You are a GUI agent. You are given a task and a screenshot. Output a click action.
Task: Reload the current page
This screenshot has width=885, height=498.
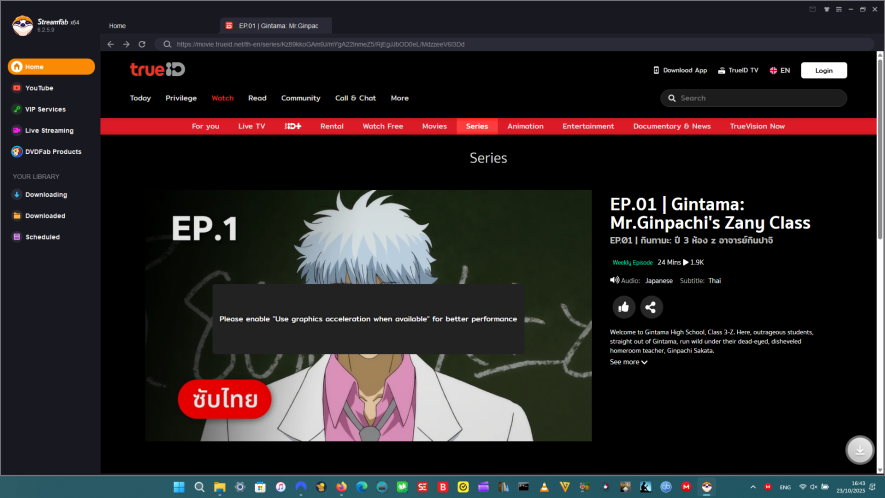click(x=142, y=44)
